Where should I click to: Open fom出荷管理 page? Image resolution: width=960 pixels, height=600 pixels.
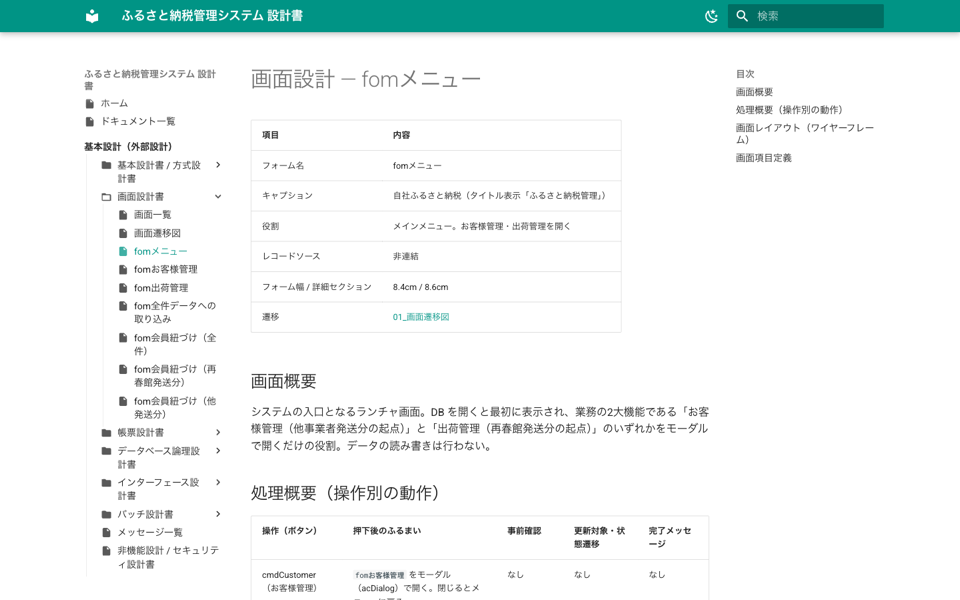pyautogui.click(x=161, y=288)
